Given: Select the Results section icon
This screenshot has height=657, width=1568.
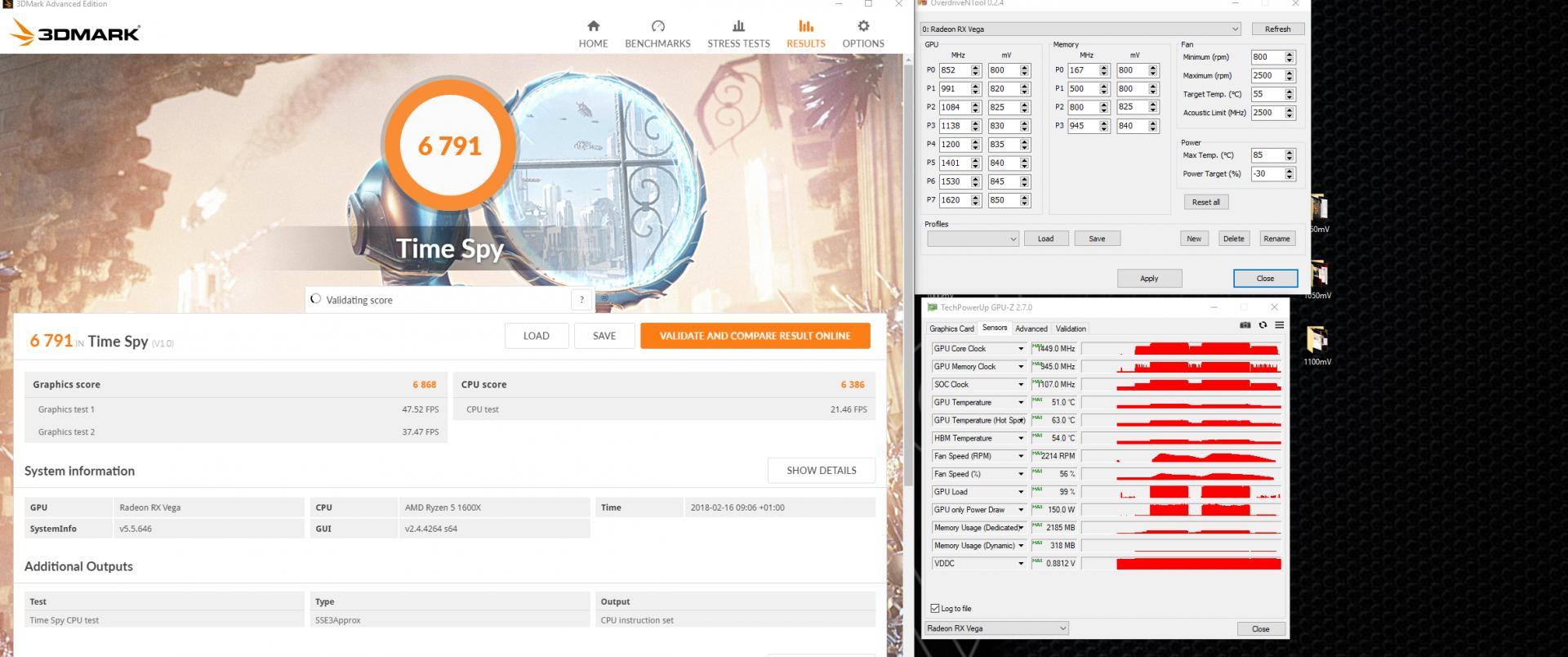Looking at the screenshot, I should pyautogui.click(x=805, y=26).
